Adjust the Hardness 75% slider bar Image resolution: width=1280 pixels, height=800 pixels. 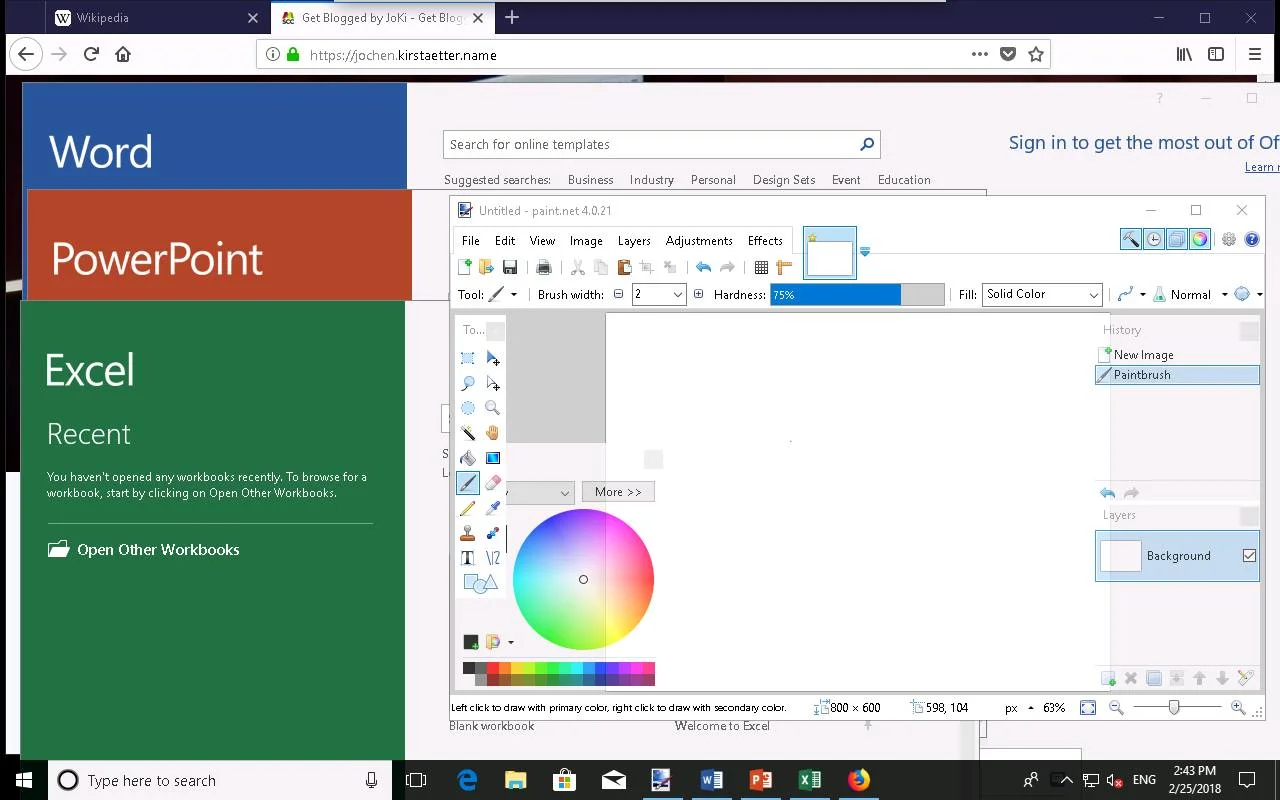857,294
